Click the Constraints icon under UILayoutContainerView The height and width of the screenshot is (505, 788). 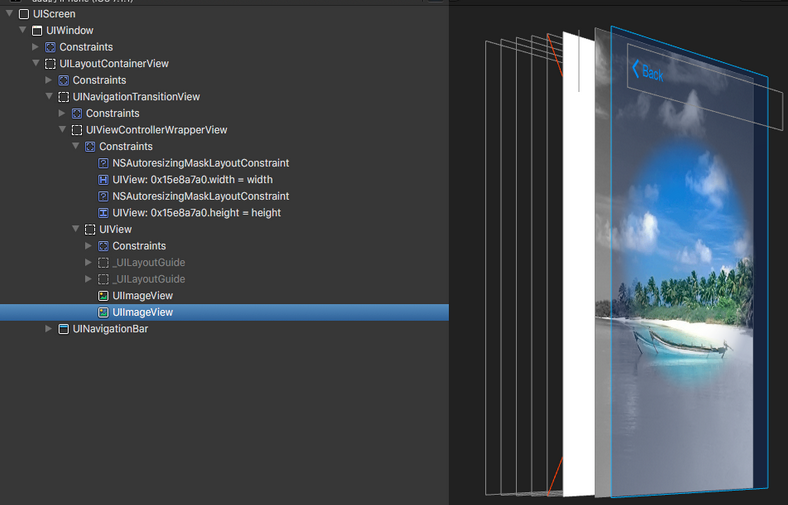click(x=63, y=80)
